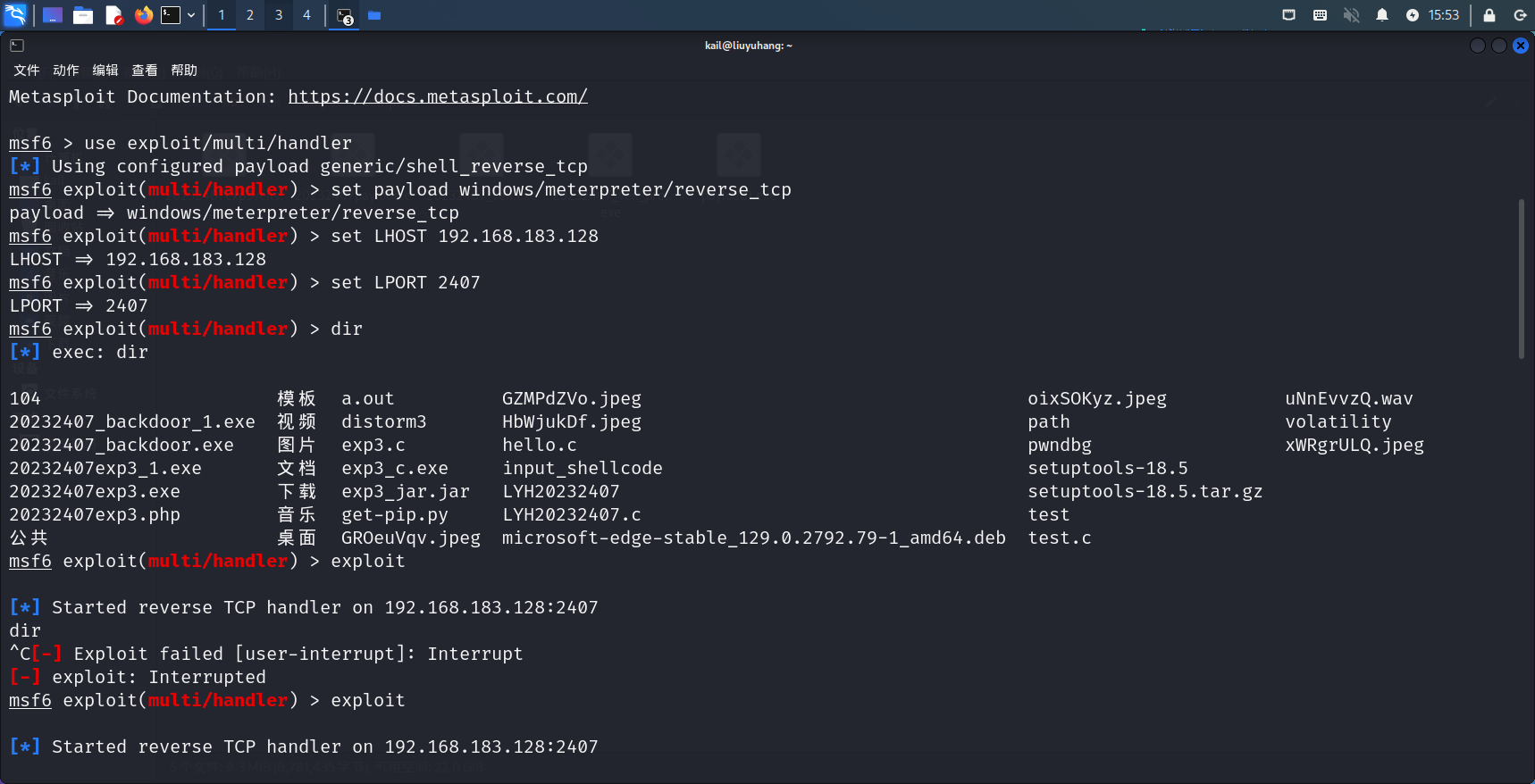Switch to workspace 4

point(307,15)
